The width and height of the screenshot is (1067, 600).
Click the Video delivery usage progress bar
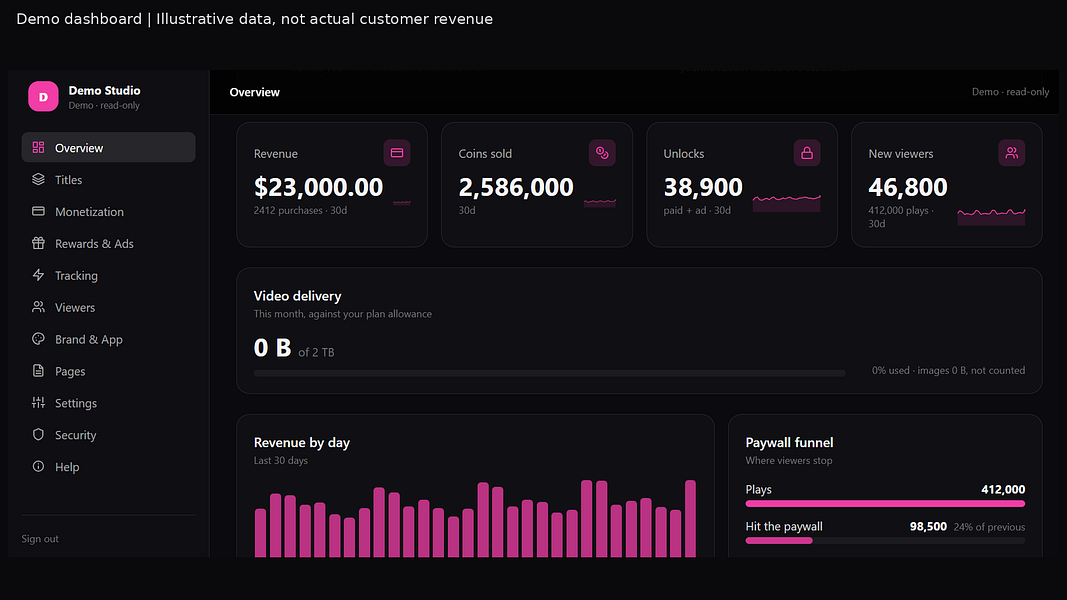tap(549, 373)
